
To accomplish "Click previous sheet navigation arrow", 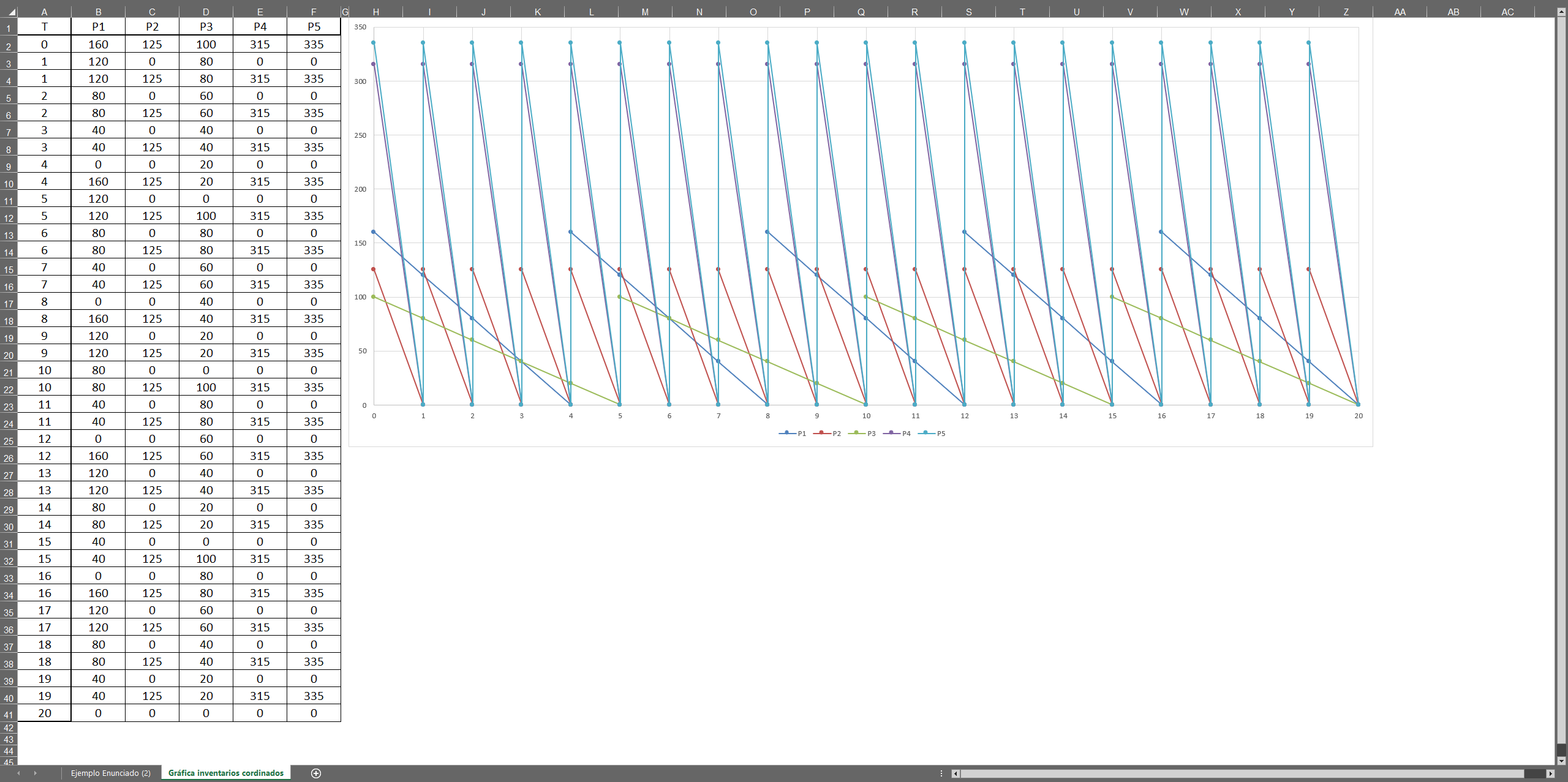I will [x=18, y=773].
